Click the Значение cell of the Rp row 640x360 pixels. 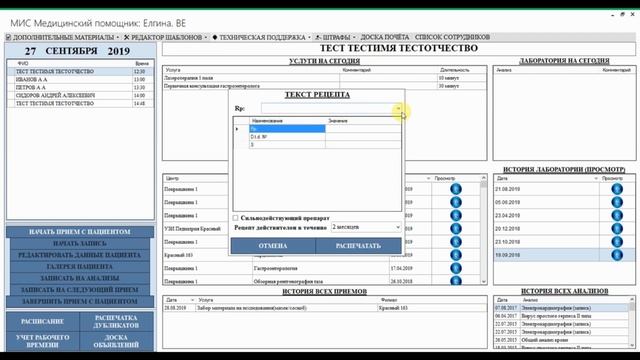(363, 129)
